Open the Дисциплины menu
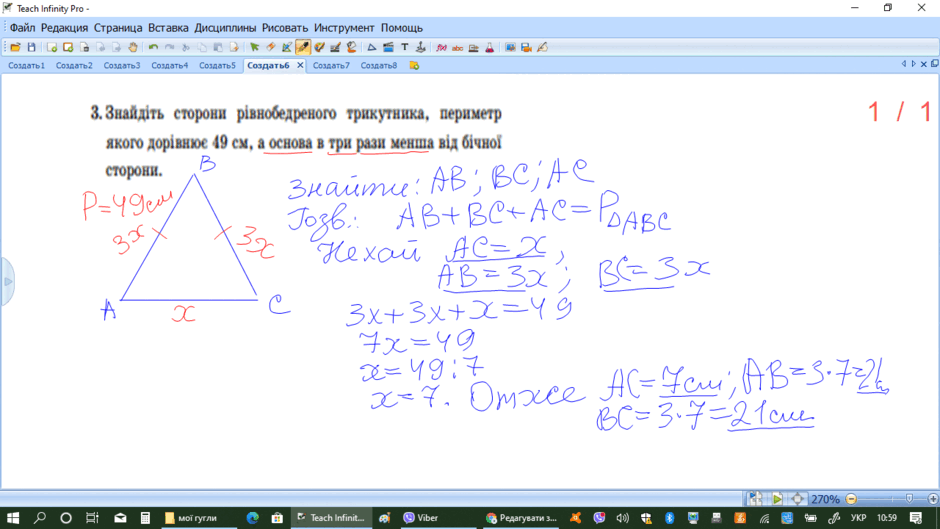Screen dimensions: 940x529 (225, 28)
